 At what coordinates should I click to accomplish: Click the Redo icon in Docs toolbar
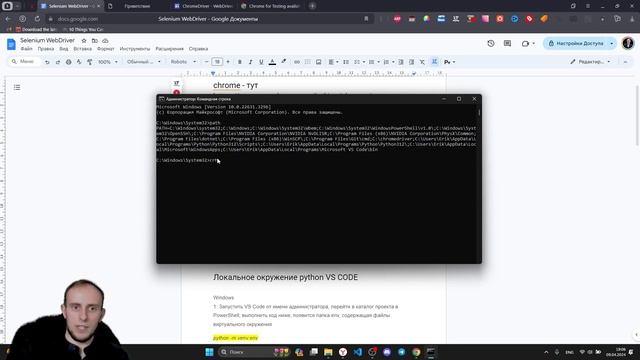(58, 62)
